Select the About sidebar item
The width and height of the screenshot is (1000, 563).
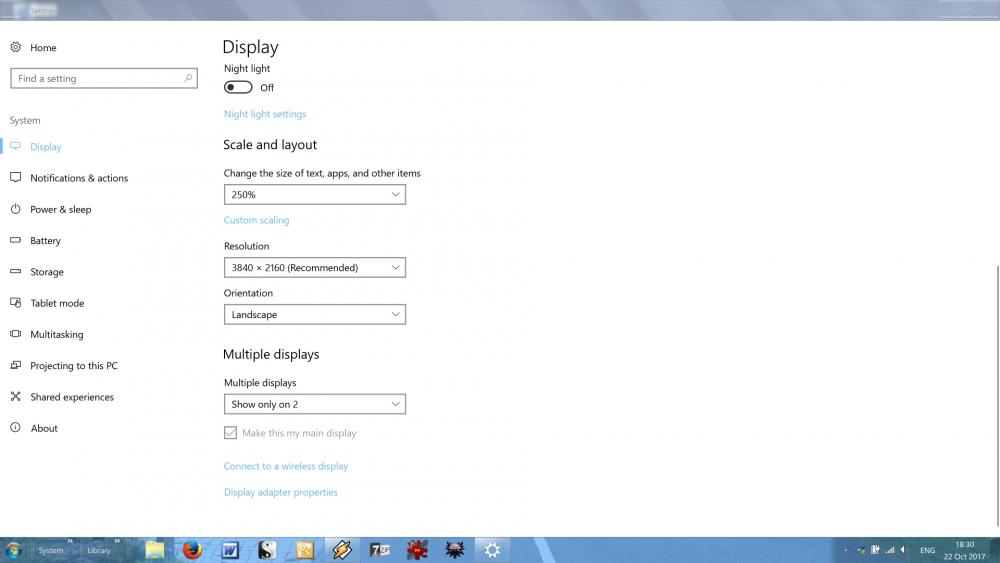[x=44, y=428]
